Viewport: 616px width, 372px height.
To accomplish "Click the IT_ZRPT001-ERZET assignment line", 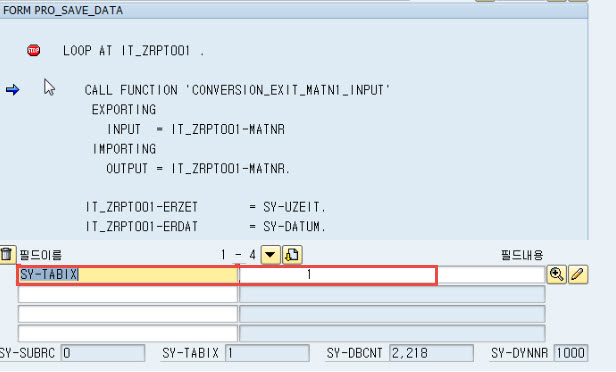I will click(x=206, y=207).
